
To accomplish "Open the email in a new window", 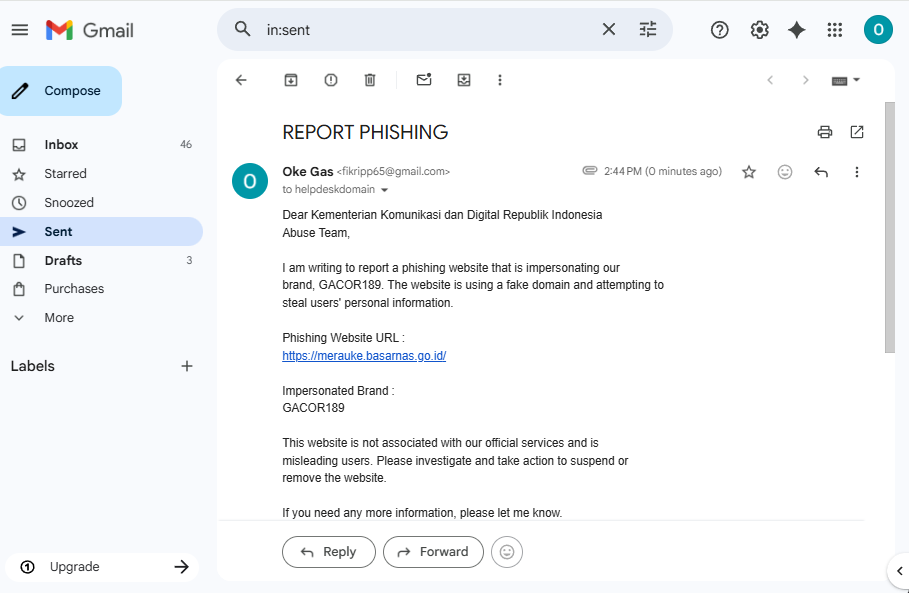I will pos(857,132).
